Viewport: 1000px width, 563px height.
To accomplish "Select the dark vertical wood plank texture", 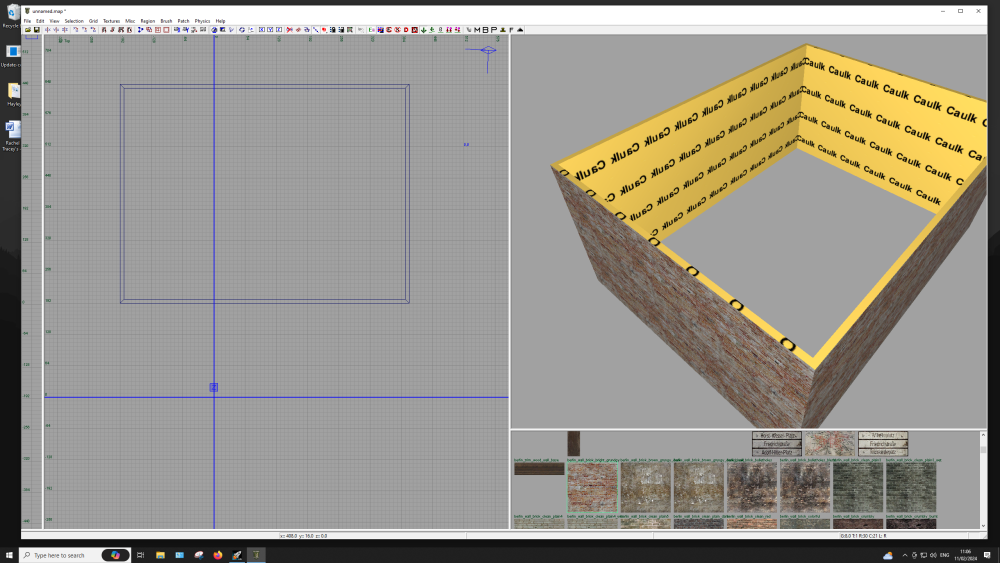I will 573,444.
